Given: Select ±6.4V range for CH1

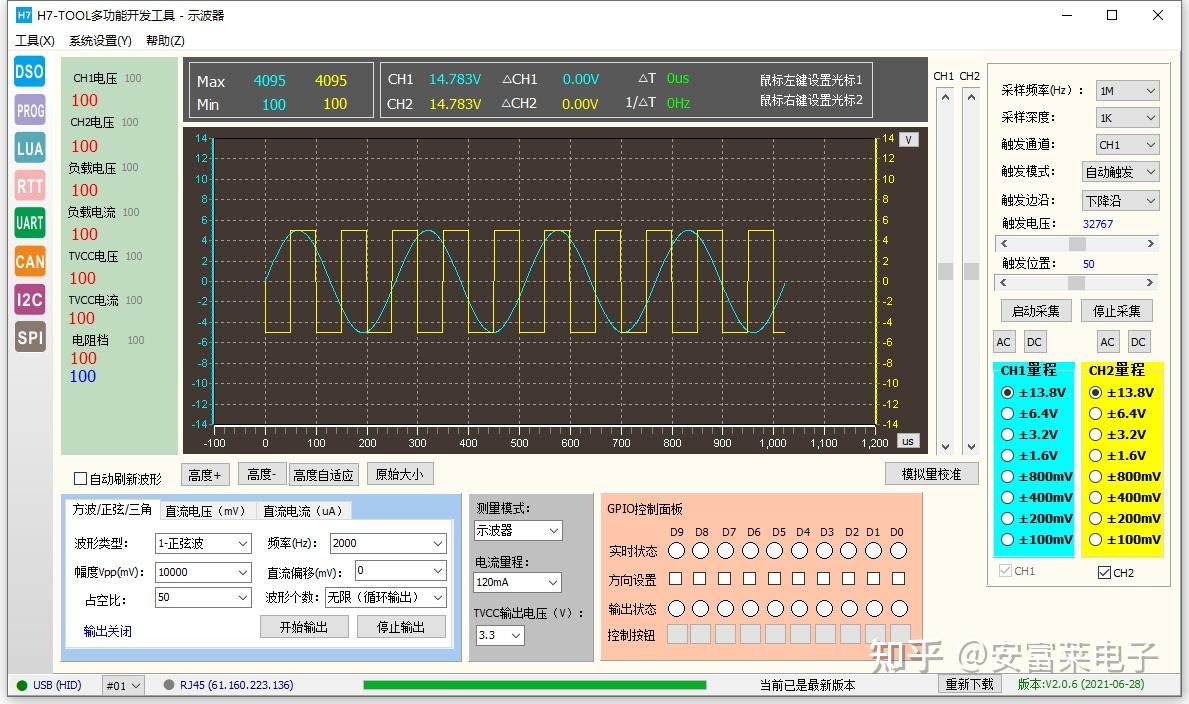Looking at the screenshot, I should coord(1008,413).
